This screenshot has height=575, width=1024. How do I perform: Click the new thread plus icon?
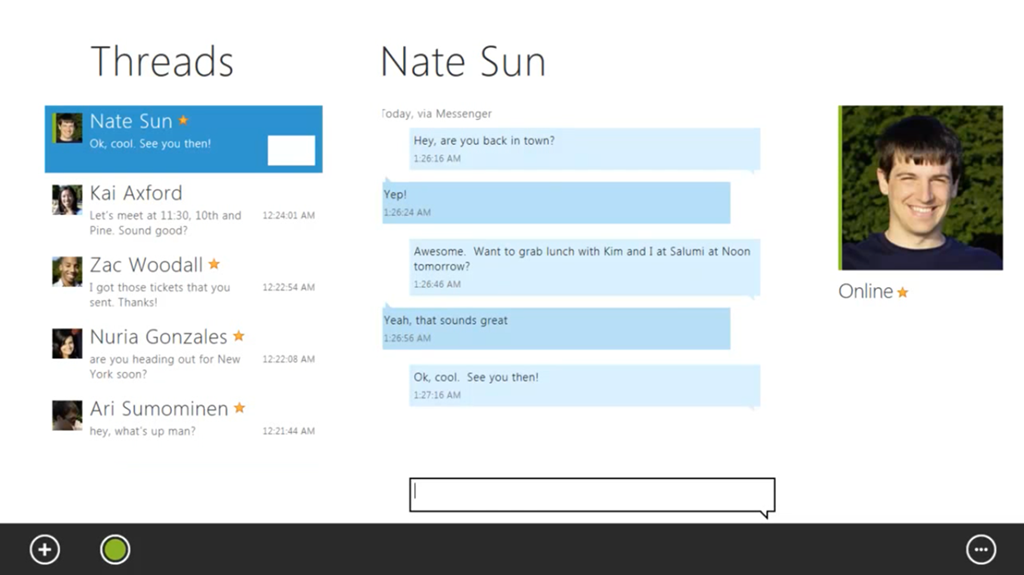[44, 550]
